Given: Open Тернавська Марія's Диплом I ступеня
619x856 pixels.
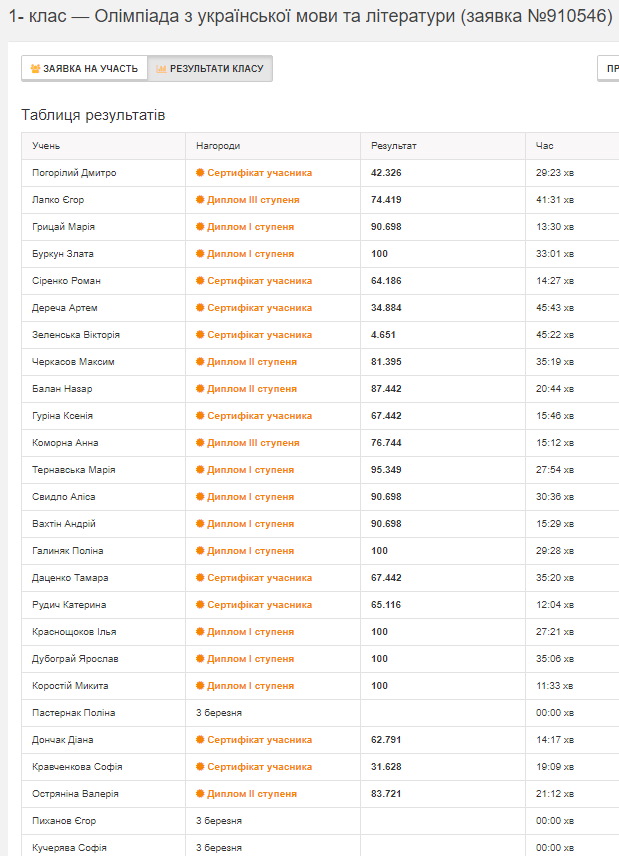Looking at the screenshot, I should [x=250, y=470].
